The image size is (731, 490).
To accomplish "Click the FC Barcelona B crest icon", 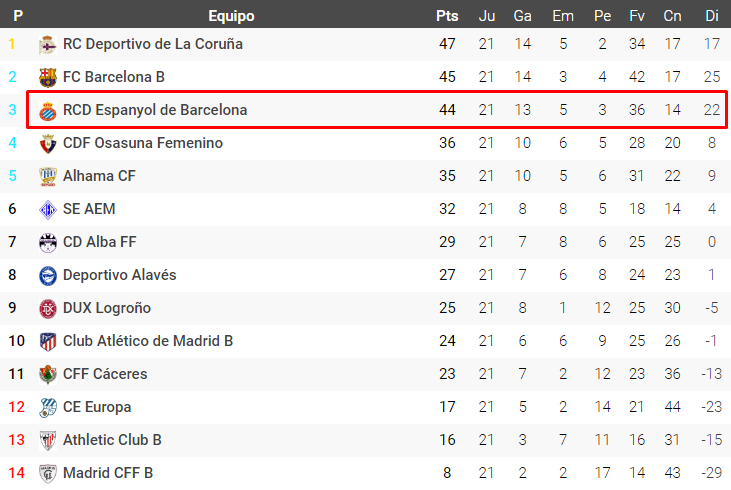I will 48,77.
